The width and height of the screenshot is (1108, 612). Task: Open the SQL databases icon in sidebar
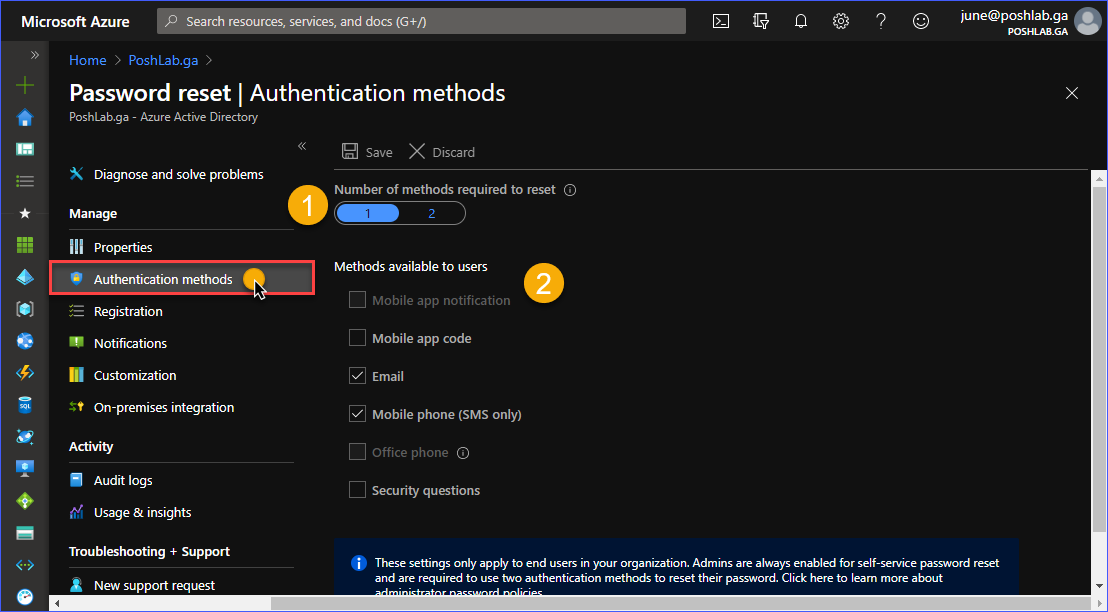[x=25, y=405]
